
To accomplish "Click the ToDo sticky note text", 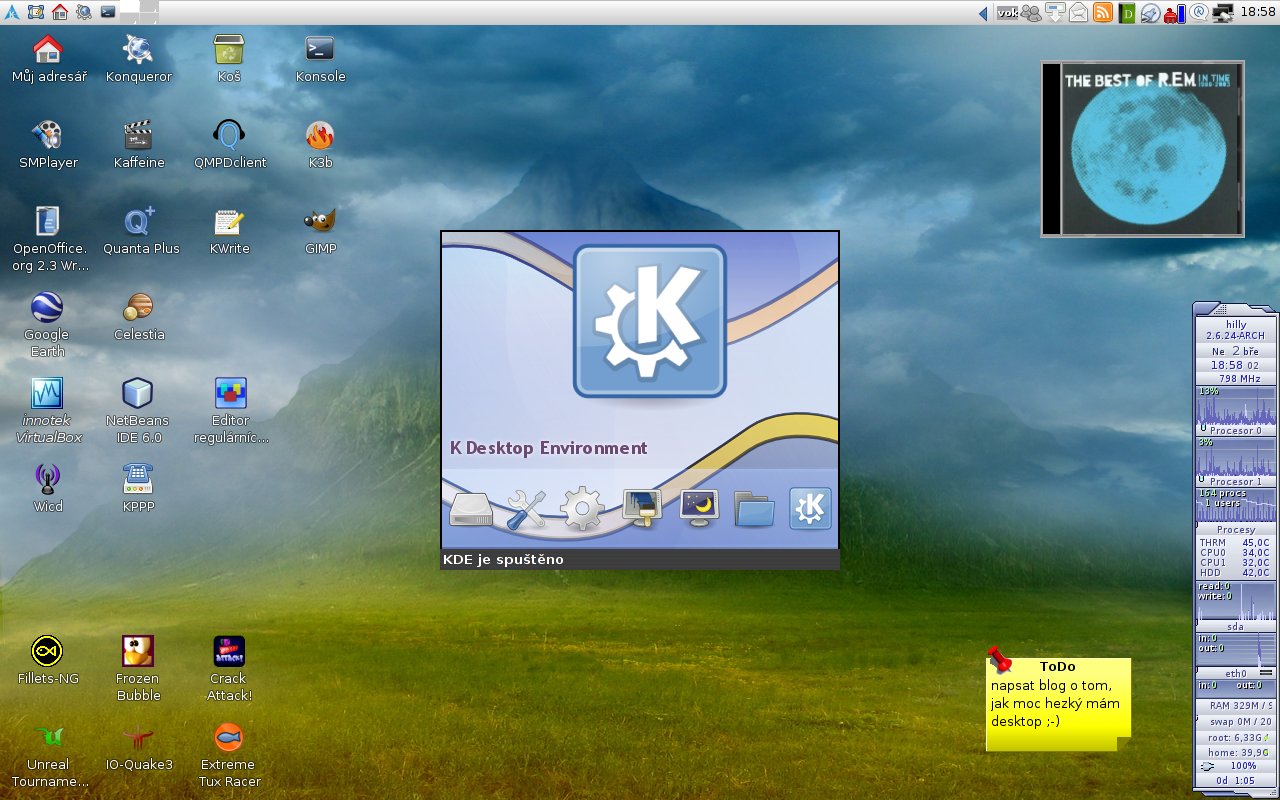I will (1055, 703).
